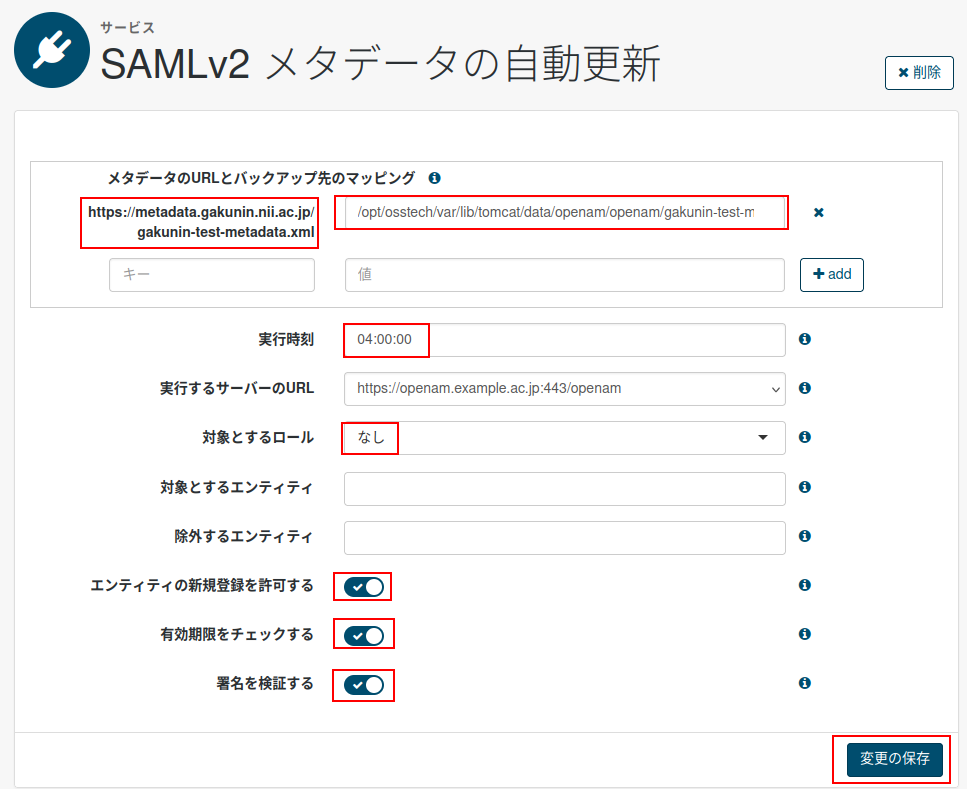Turn off 有効期限をチェックする switch

tap(362, 634)
